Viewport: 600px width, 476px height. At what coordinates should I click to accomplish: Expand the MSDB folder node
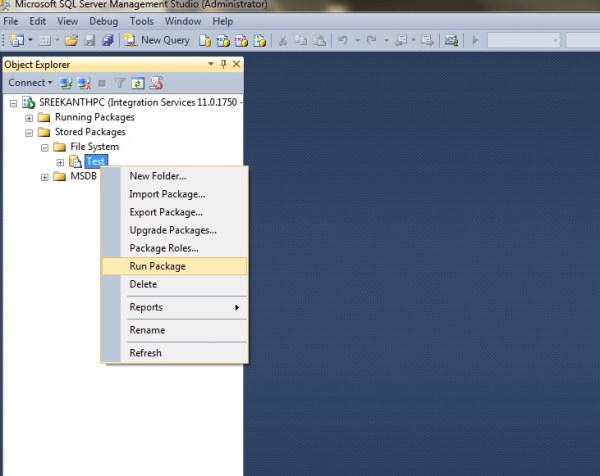45,177
